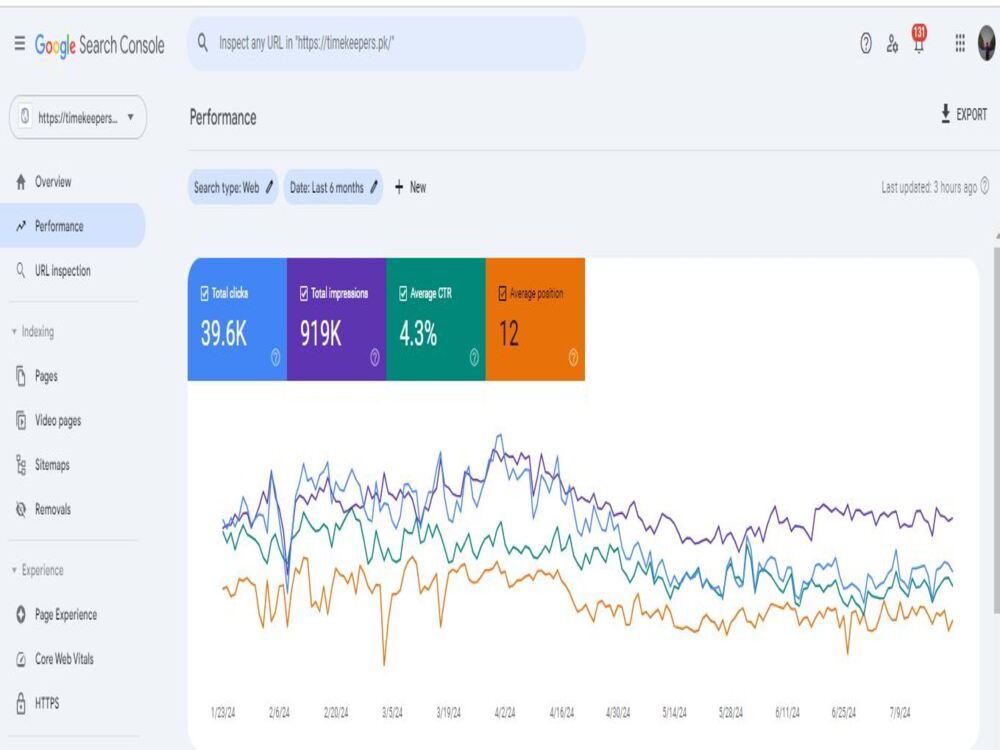Click the help question mark icon
This screenshot has height=750, width=1000.
coord(865,43)
